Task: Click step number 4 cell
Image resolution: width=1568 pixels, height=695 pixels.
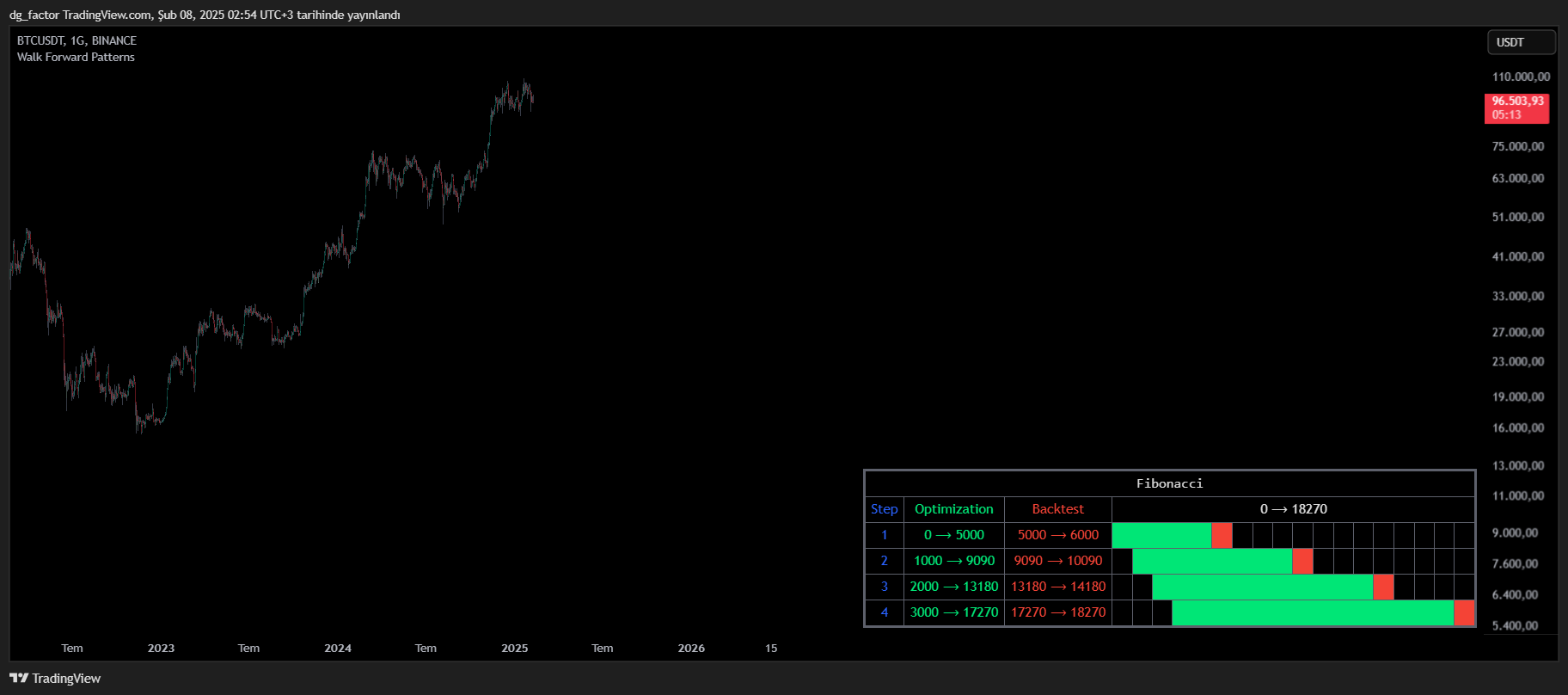Action: (884, 612)
